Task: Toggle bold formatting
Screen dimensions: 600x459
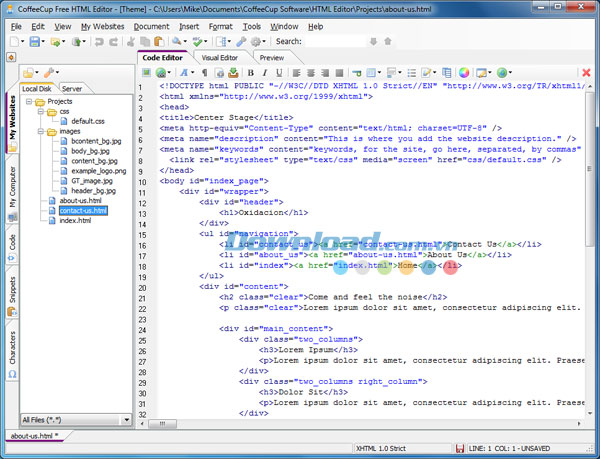Action: click(251, 73)
